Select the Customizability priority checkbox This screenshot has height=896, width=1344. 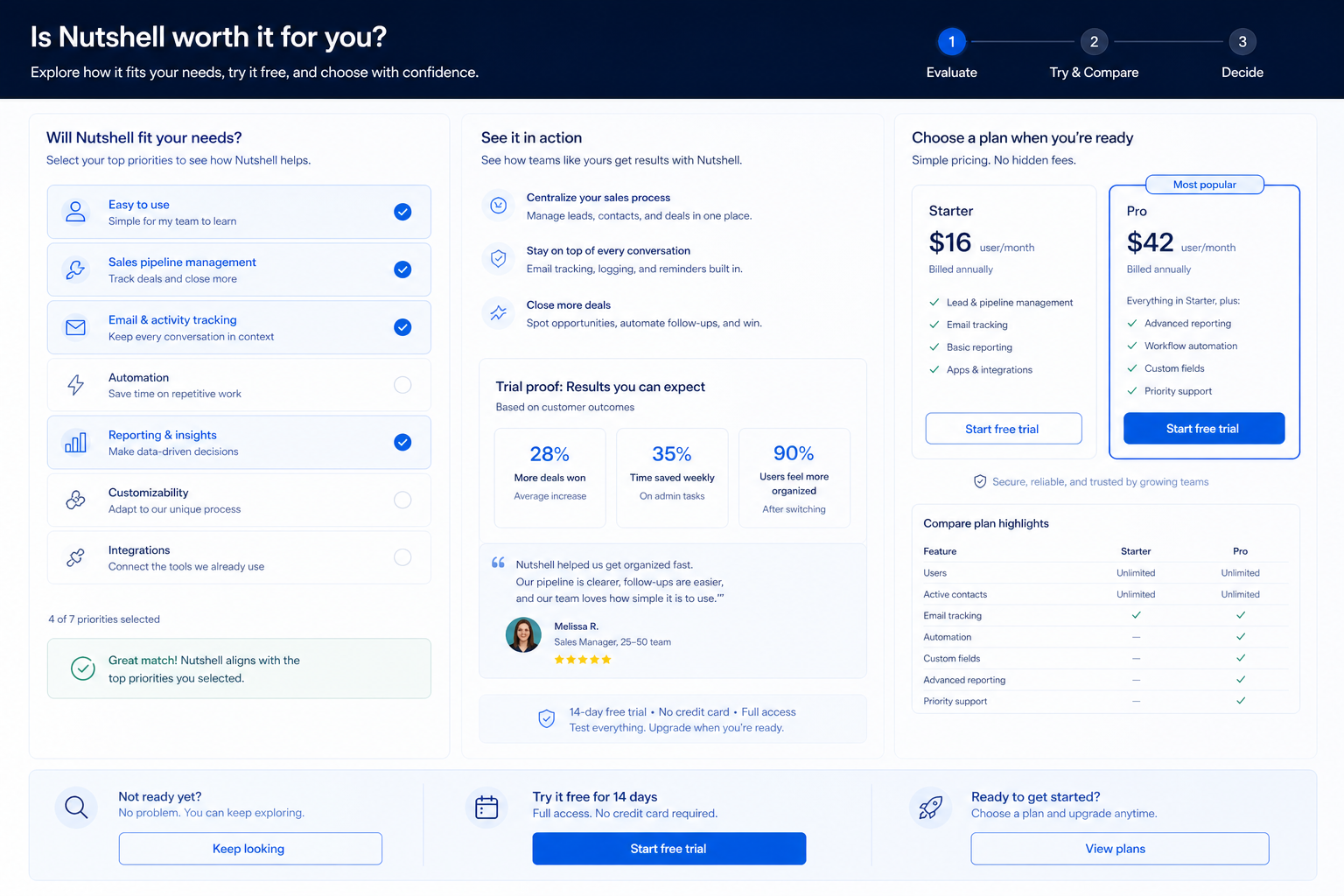[x=402, y=500]
